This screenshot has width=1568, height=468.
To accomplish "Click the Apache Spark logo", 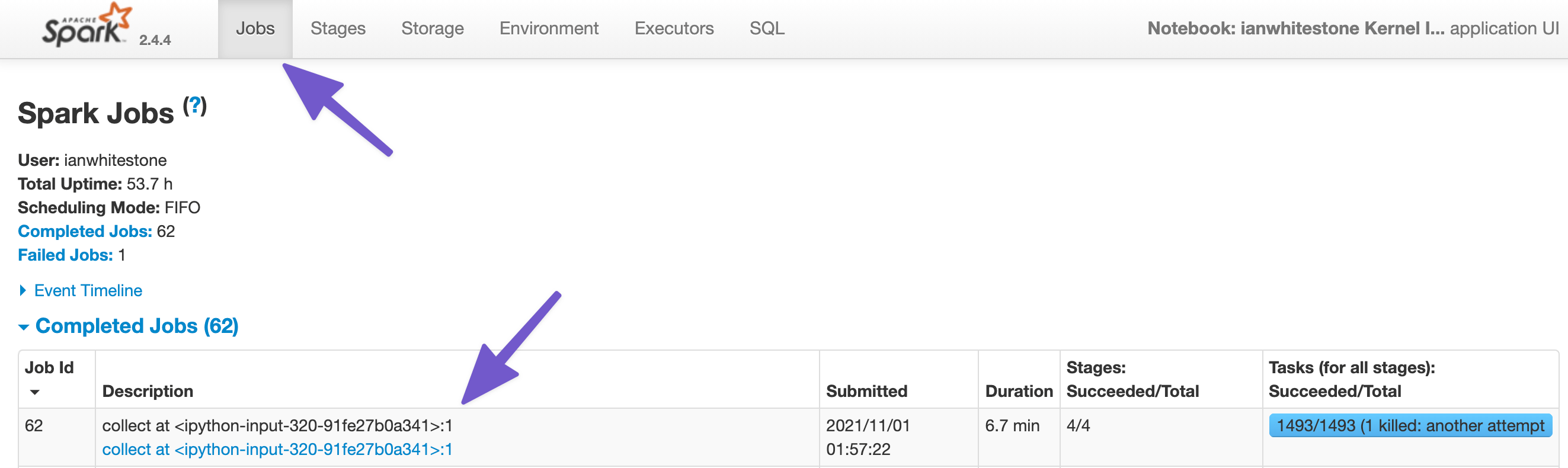I will 87,24.
